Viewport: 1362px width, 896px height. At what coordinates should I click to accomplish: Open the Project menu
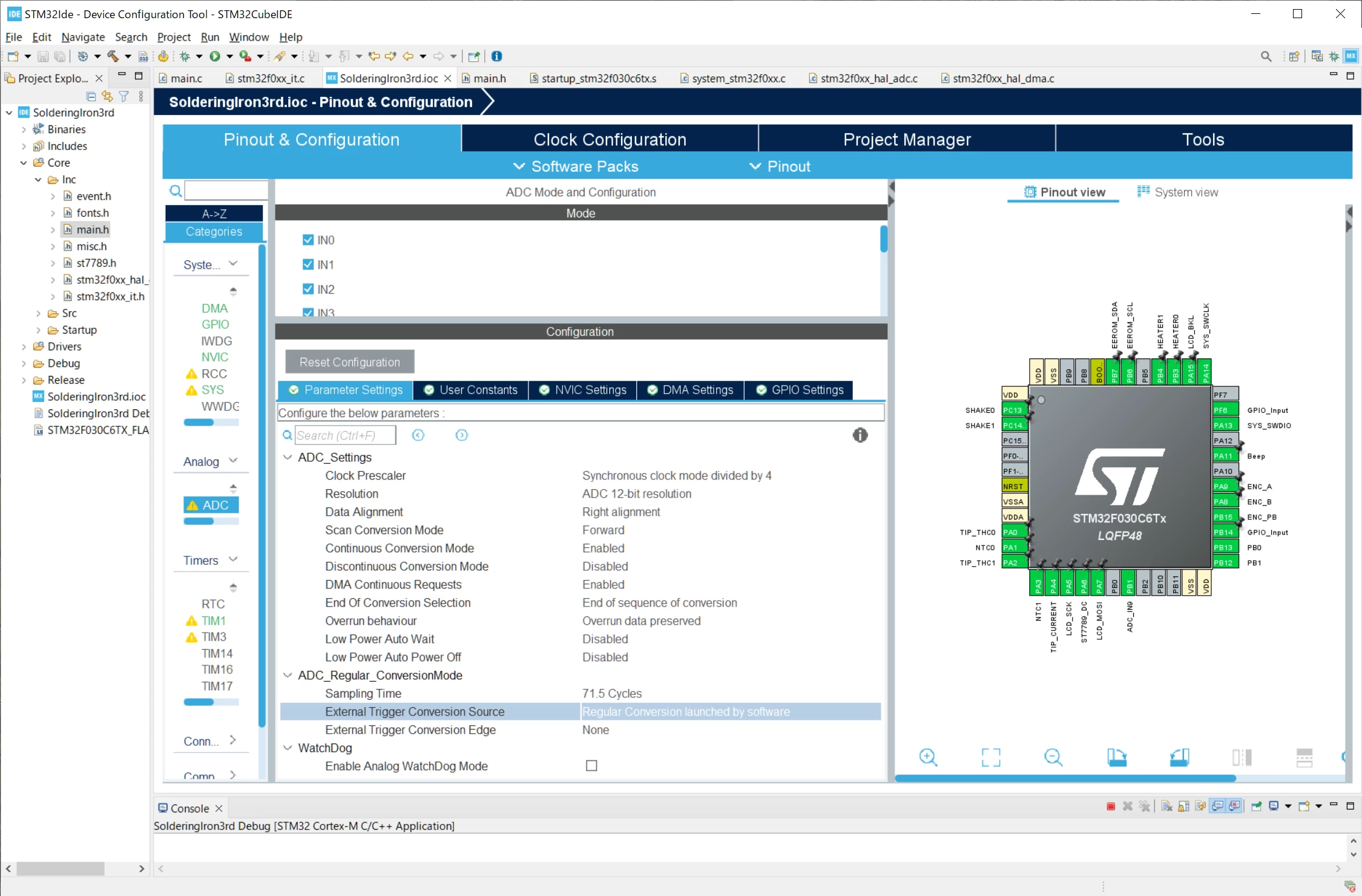coord(174,37)
